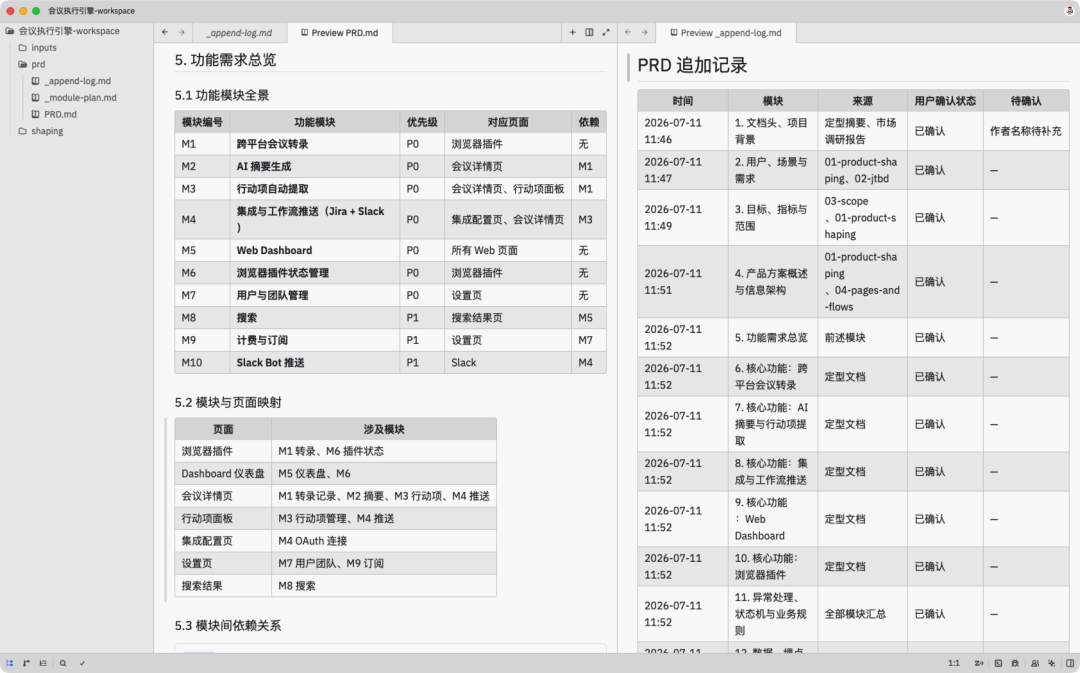
Task: Open the AI assistant sparkle icon
Action: (x=1052, y=663)
